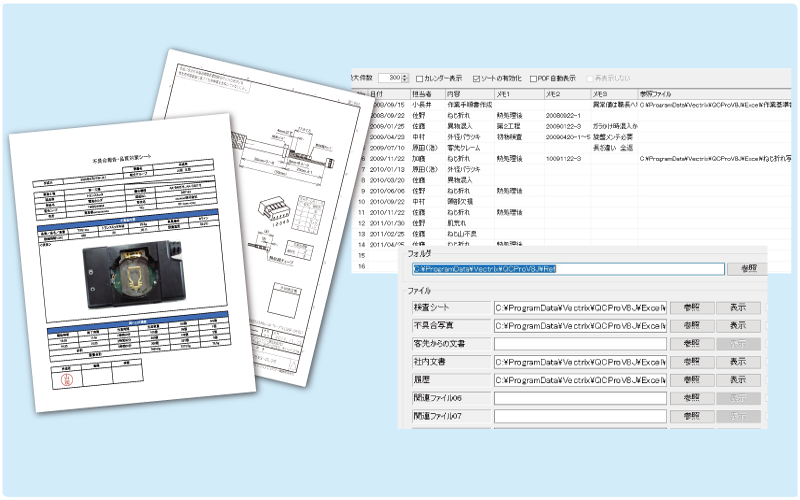Screen dimensions: 800x500
Task: Click 参照 in the 履歴 row
Action: point(691,380)
